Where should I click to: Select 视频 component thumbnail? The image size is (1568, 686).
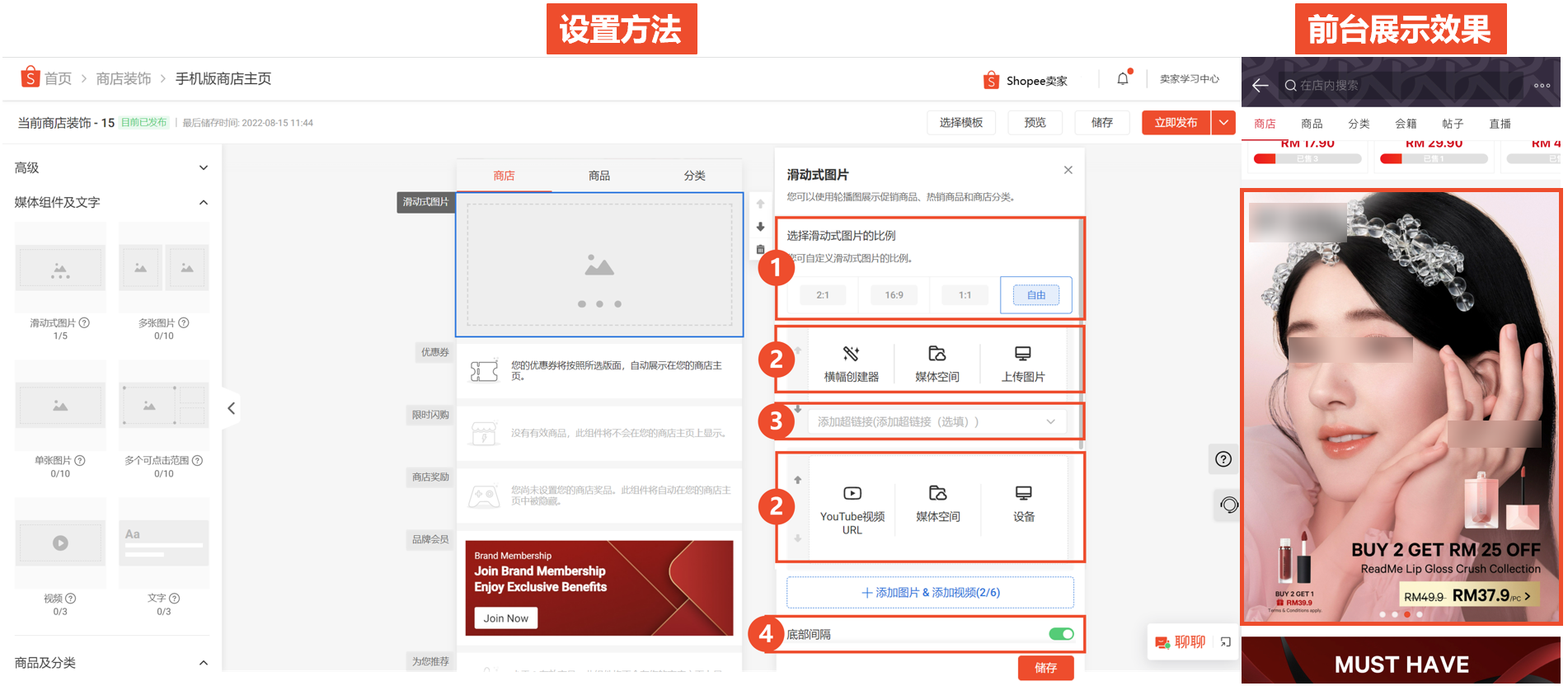tap(60, 543)
